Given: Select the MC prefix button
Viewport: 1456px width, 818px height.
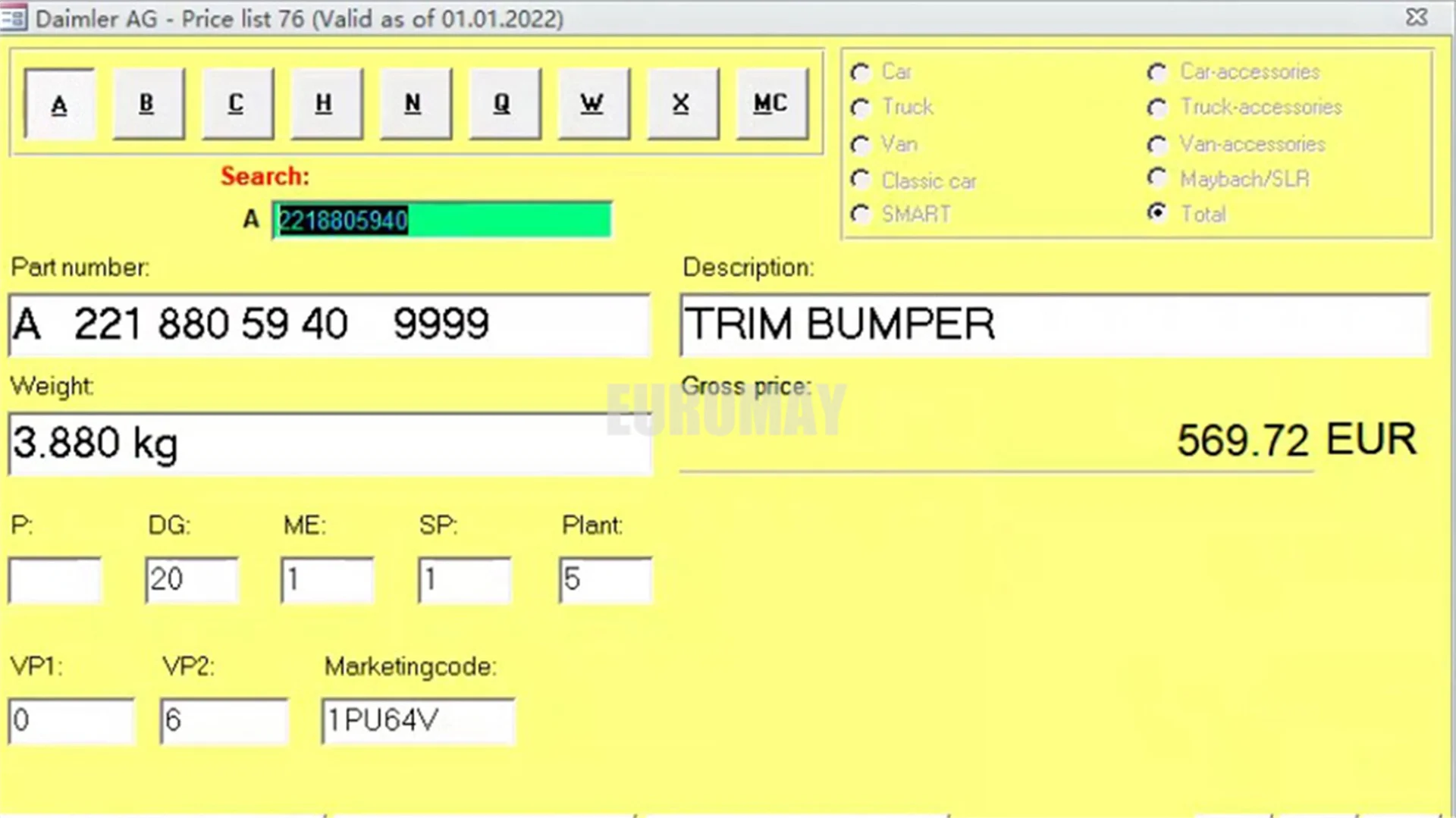Looking at the screenshot, I should click(772, 104).
